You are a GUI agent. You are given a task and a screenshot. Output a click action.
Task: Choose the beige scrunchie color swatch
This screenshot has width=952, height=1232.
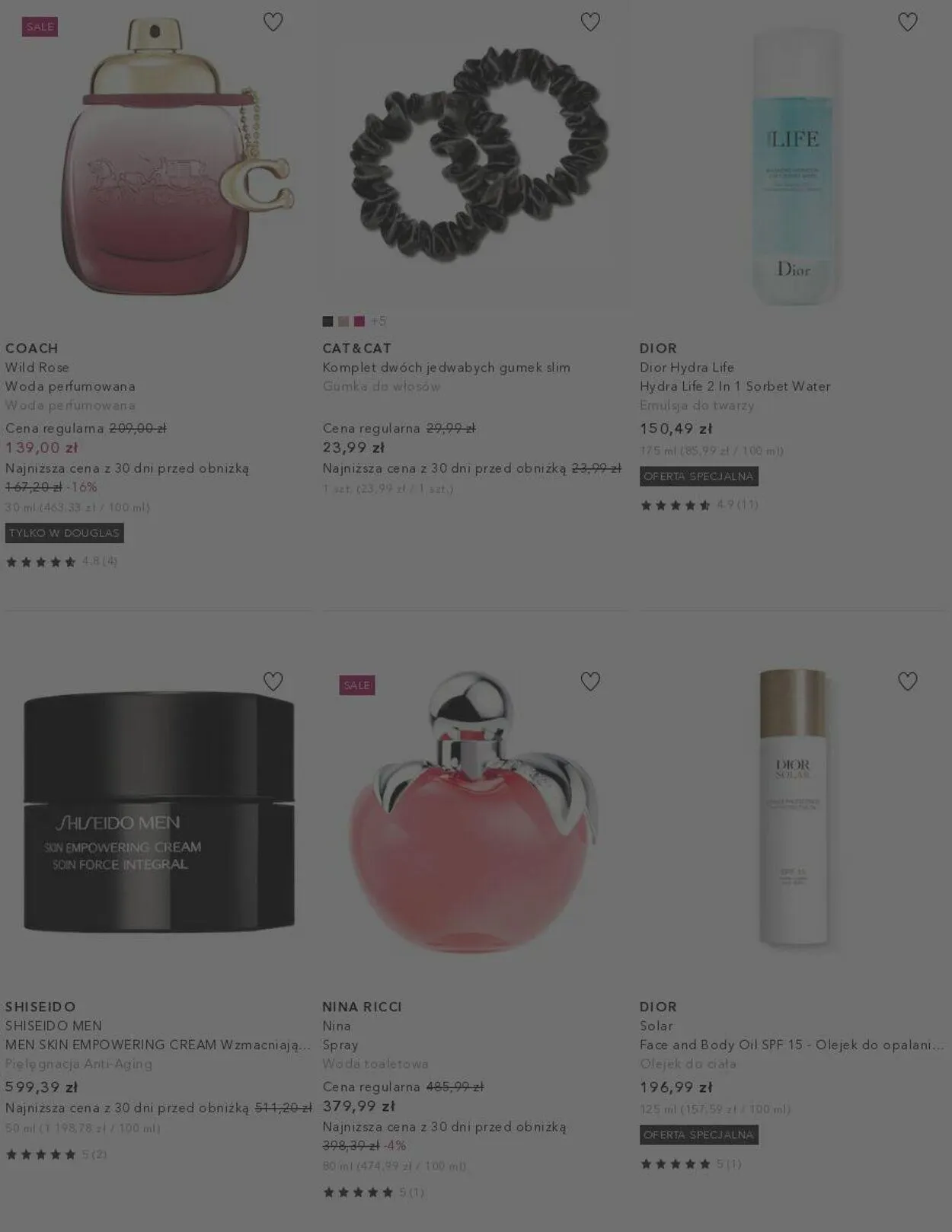[343, 321]
